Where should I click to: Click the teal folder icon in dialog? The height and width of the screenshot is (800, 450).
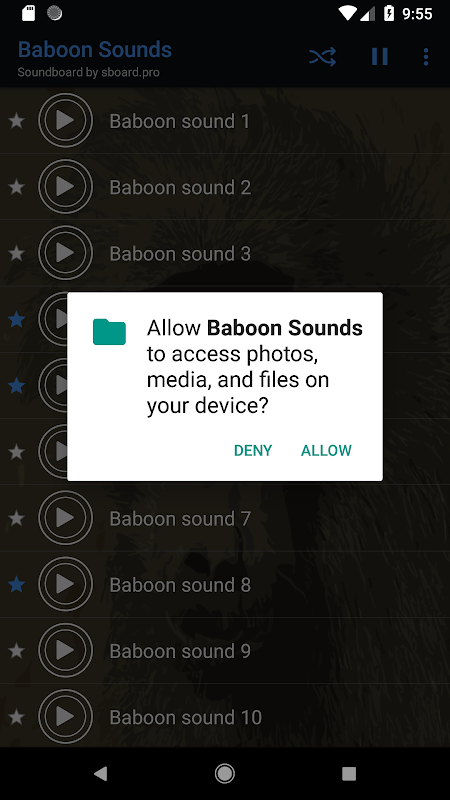[109, 332]
